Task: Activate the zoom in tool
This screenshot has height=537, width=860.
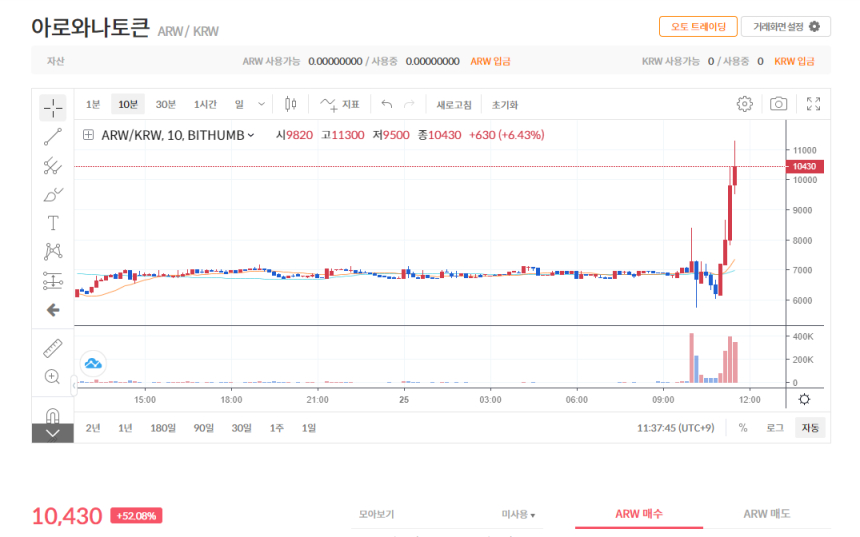Action: tap(53, 377)
